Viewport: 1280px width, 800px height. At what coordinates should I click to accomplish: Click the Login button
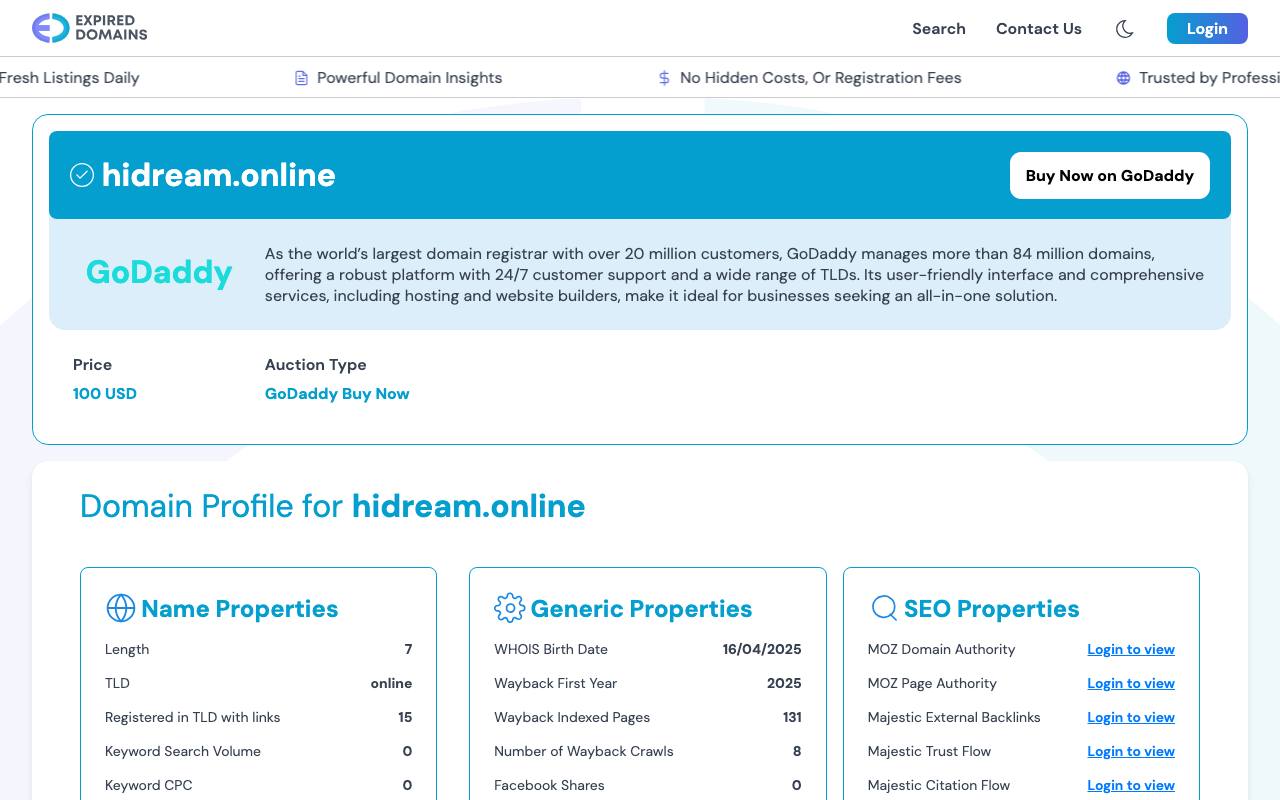1207,29
